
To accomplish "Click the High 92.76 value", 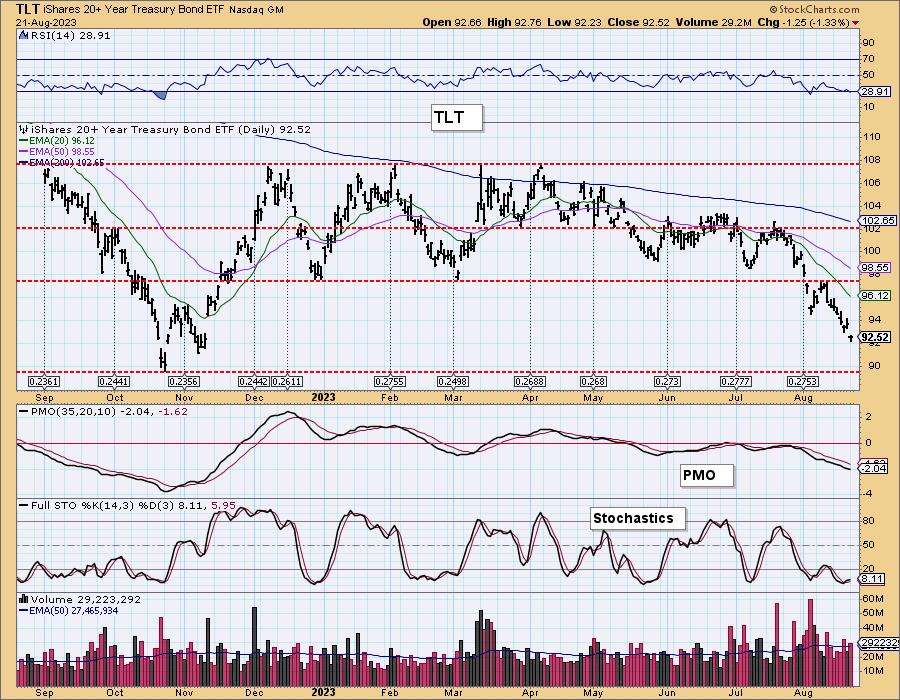I will [x=515, y=22].
